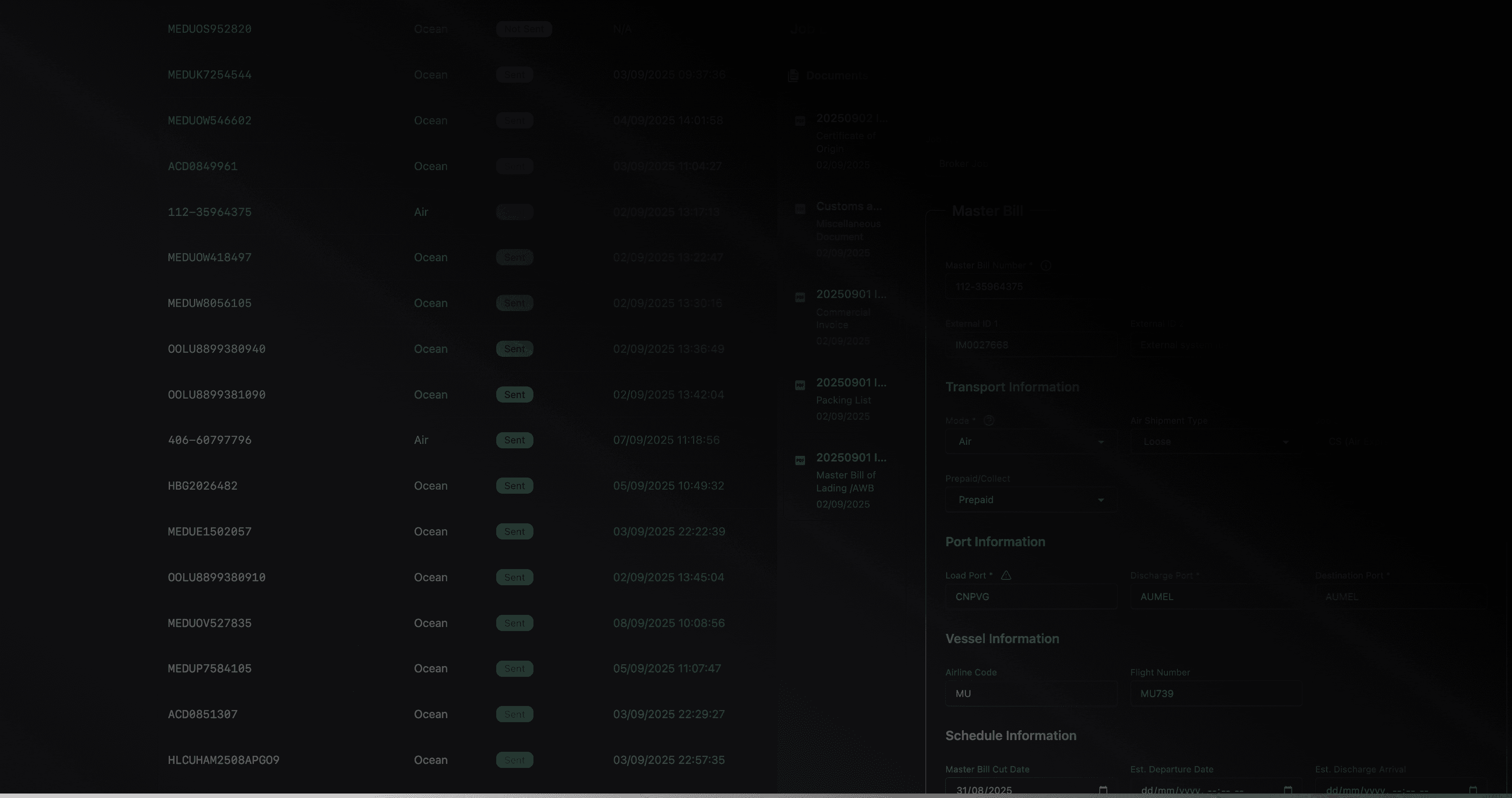The height and width of the screenshot is (798, 1512).
Task: Click info icon beside Master Bill Number
Action: 1045,265
